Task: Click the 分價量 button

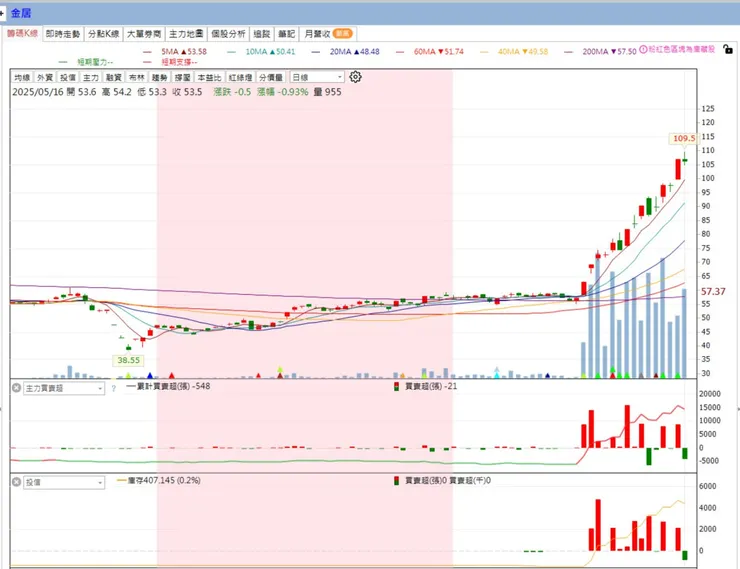Action: point(271,77)
